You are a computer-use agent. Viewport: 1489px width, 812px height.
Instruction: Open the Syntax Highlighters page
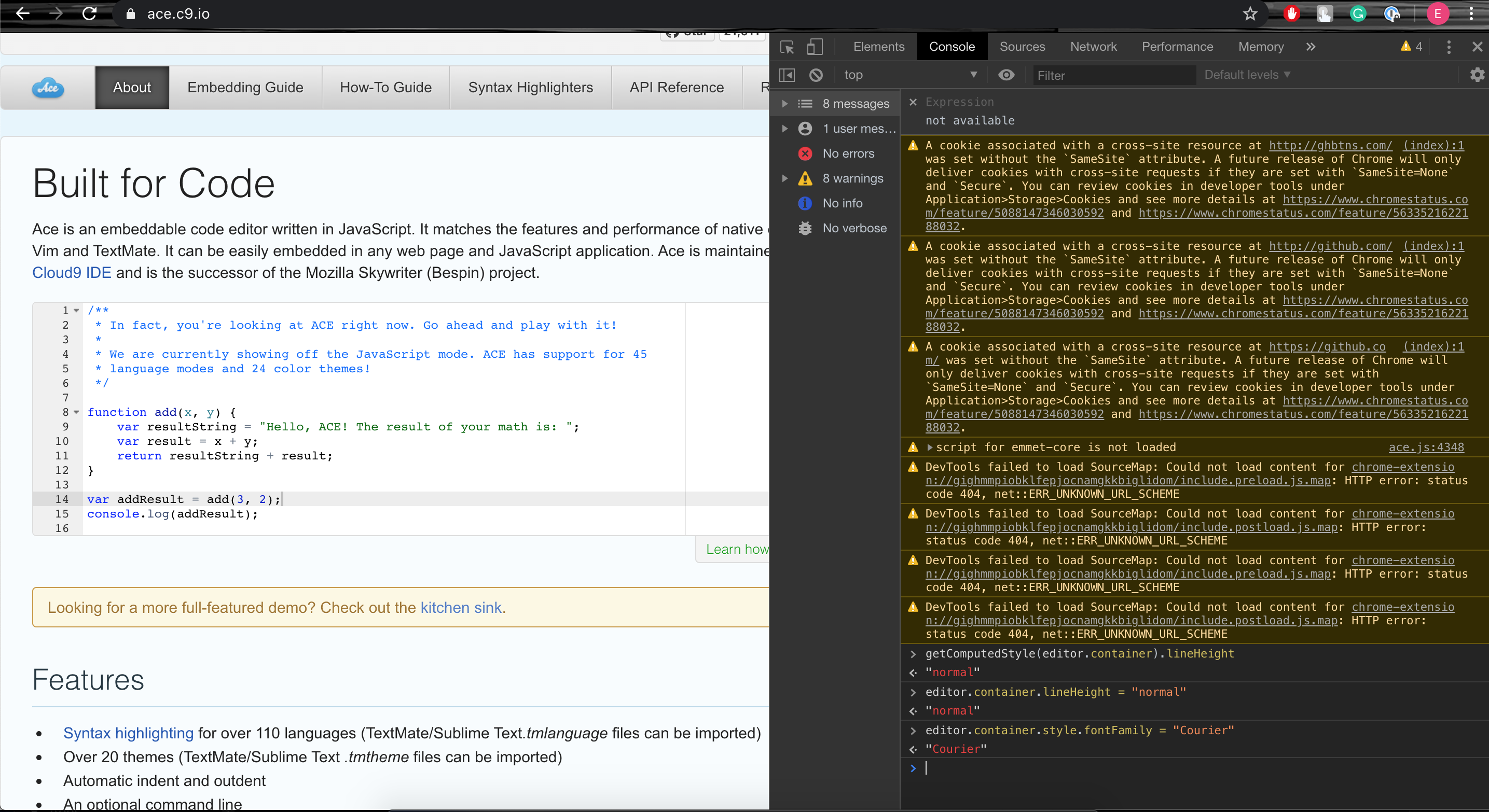(530, 87)
